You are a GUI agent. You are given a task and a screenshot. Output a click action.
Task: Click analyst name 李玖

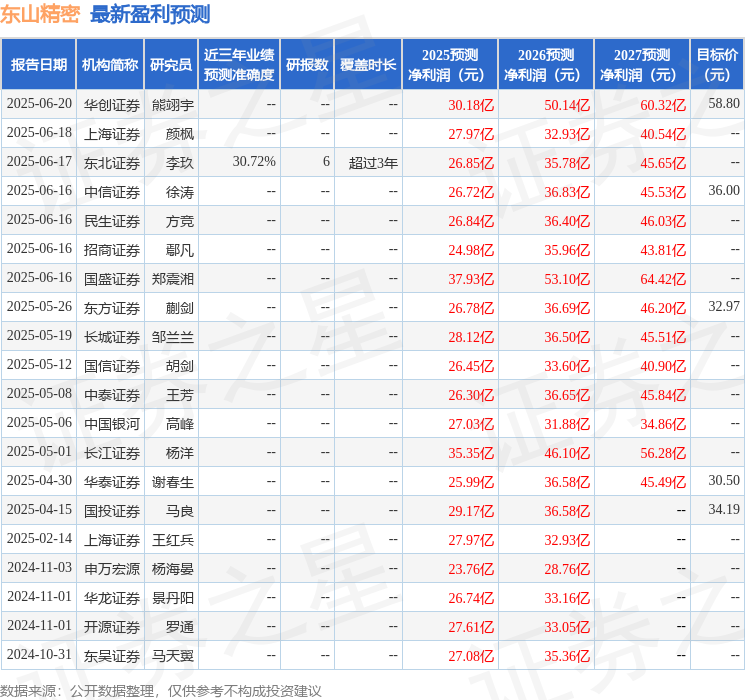(180, 163)
